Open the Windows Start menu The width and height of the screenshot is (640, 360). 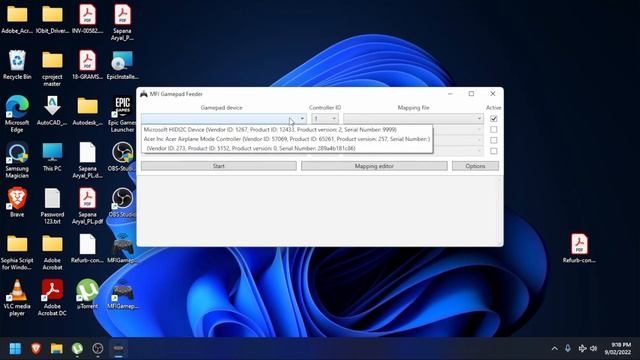[x=15, y=348]
